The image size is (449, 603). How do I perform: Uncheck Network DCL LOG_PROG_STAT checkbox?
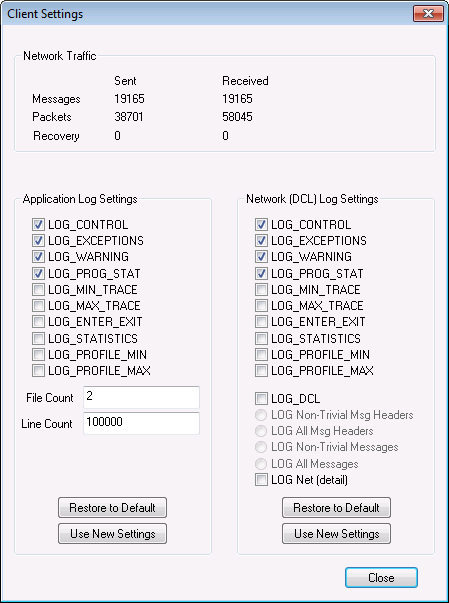click(261, 273)
